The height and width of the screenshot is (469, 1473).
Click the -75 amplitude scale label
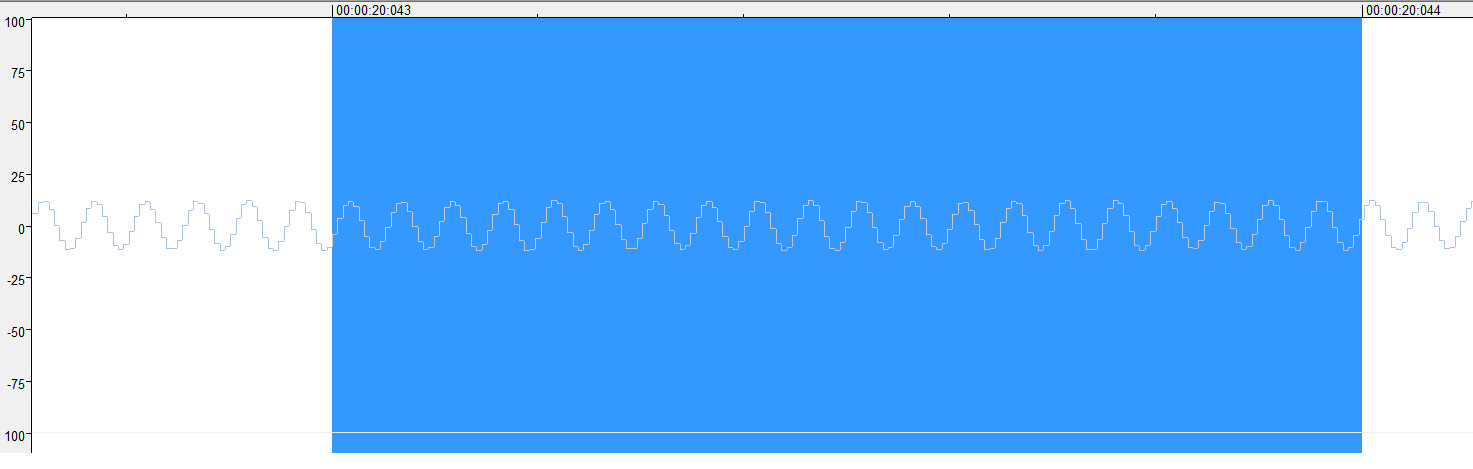[15, 382]
